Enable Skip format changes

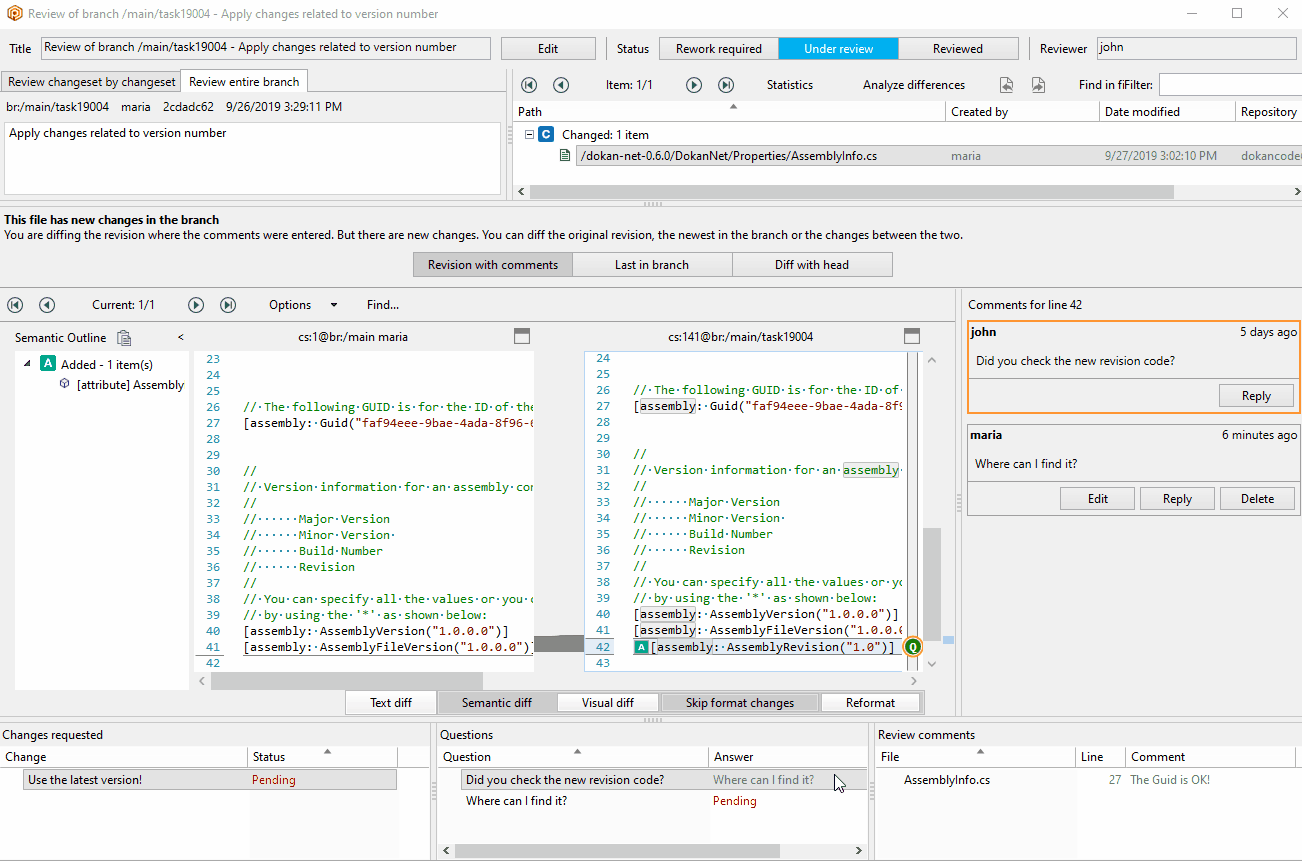739,702
